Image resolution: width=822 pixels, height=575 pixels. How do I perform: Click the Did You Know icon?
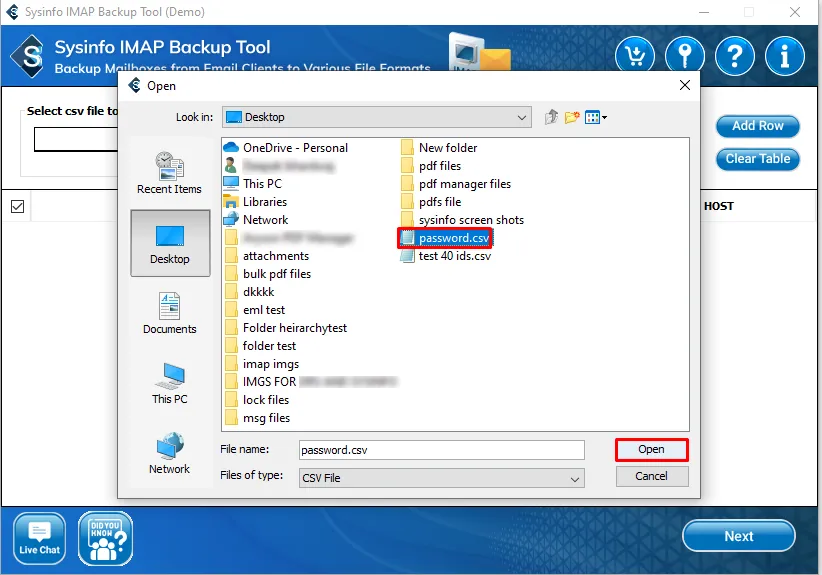point(105,538)
